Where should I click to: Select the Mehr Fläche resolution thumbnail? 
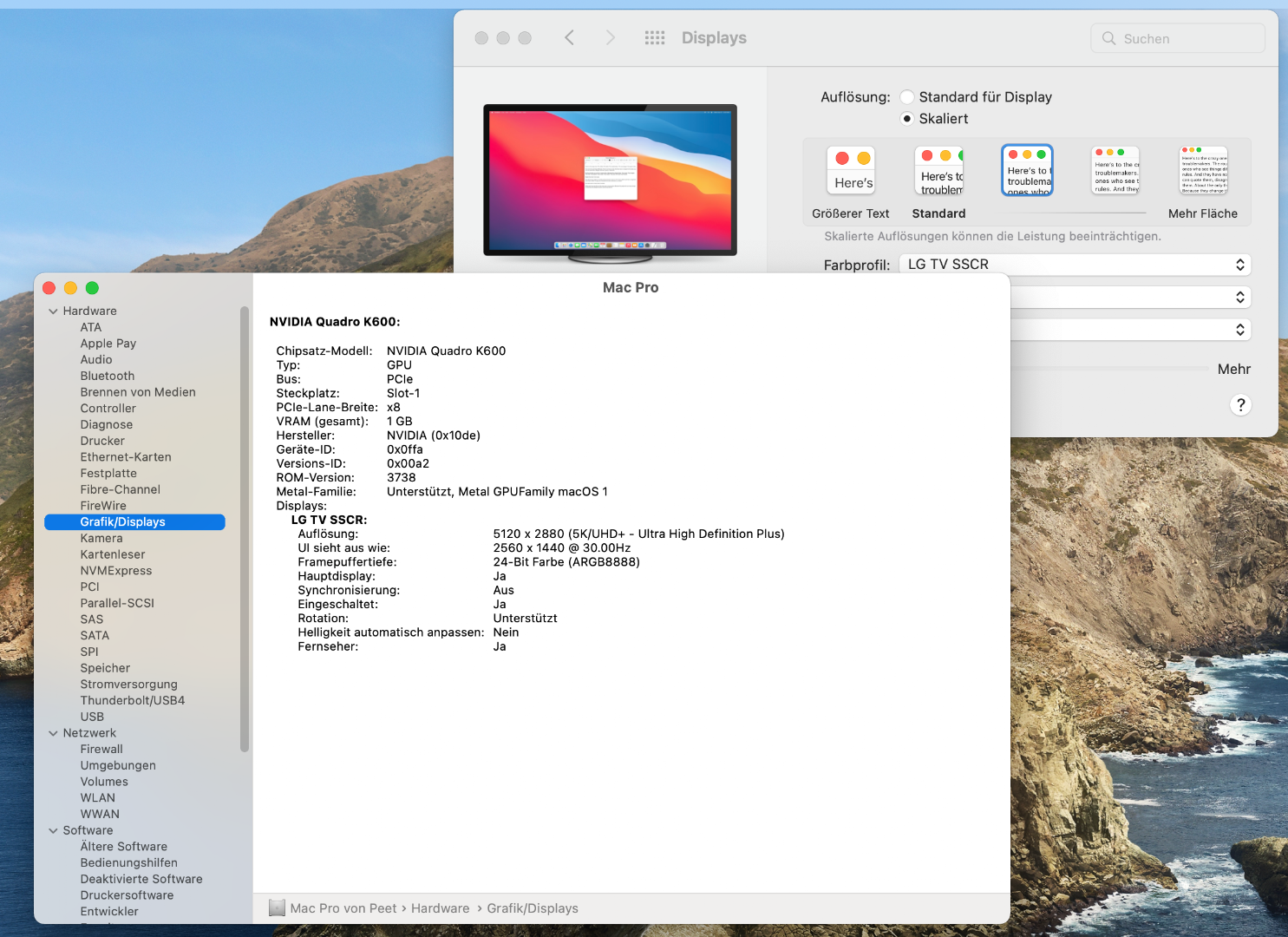coord(1204,170)
